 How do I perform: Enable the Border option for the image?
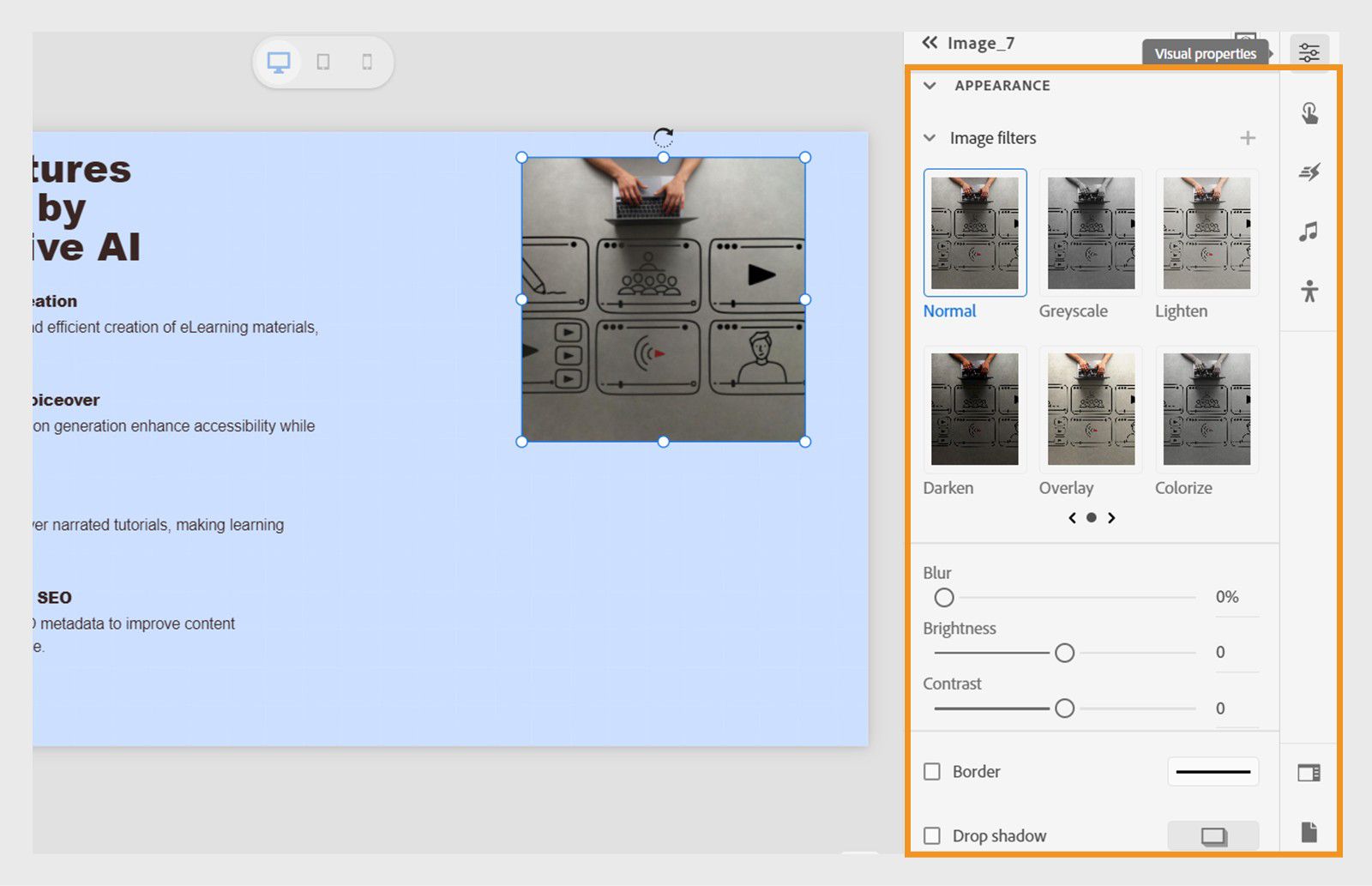coord(931,771)
